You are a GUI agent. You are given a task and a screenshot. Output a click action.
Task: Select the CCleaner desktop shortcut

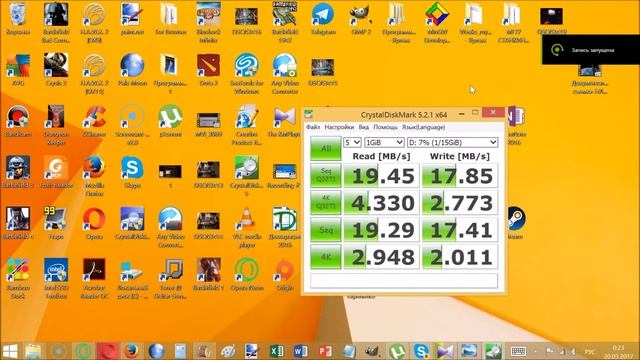pos(94,121)
